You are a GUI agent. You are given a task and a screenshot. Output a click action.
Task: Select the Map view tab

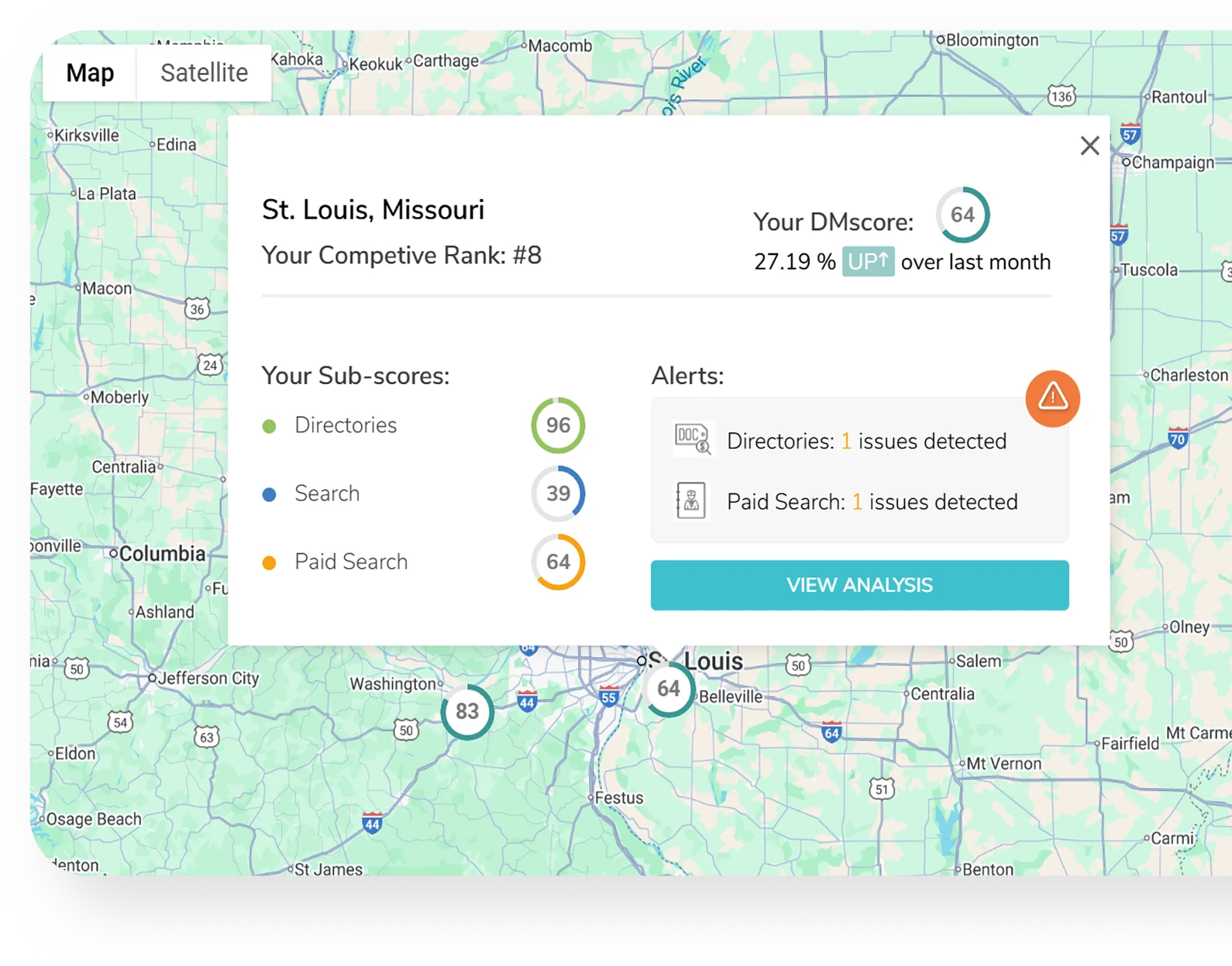90,73
